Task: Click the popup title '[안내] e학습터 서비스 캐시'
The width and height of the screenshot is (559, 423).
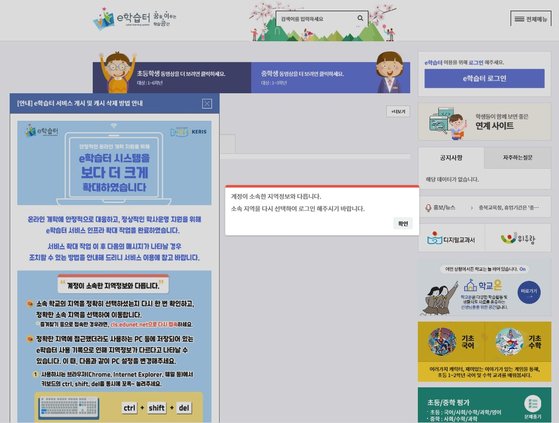Action: [80, 103]
